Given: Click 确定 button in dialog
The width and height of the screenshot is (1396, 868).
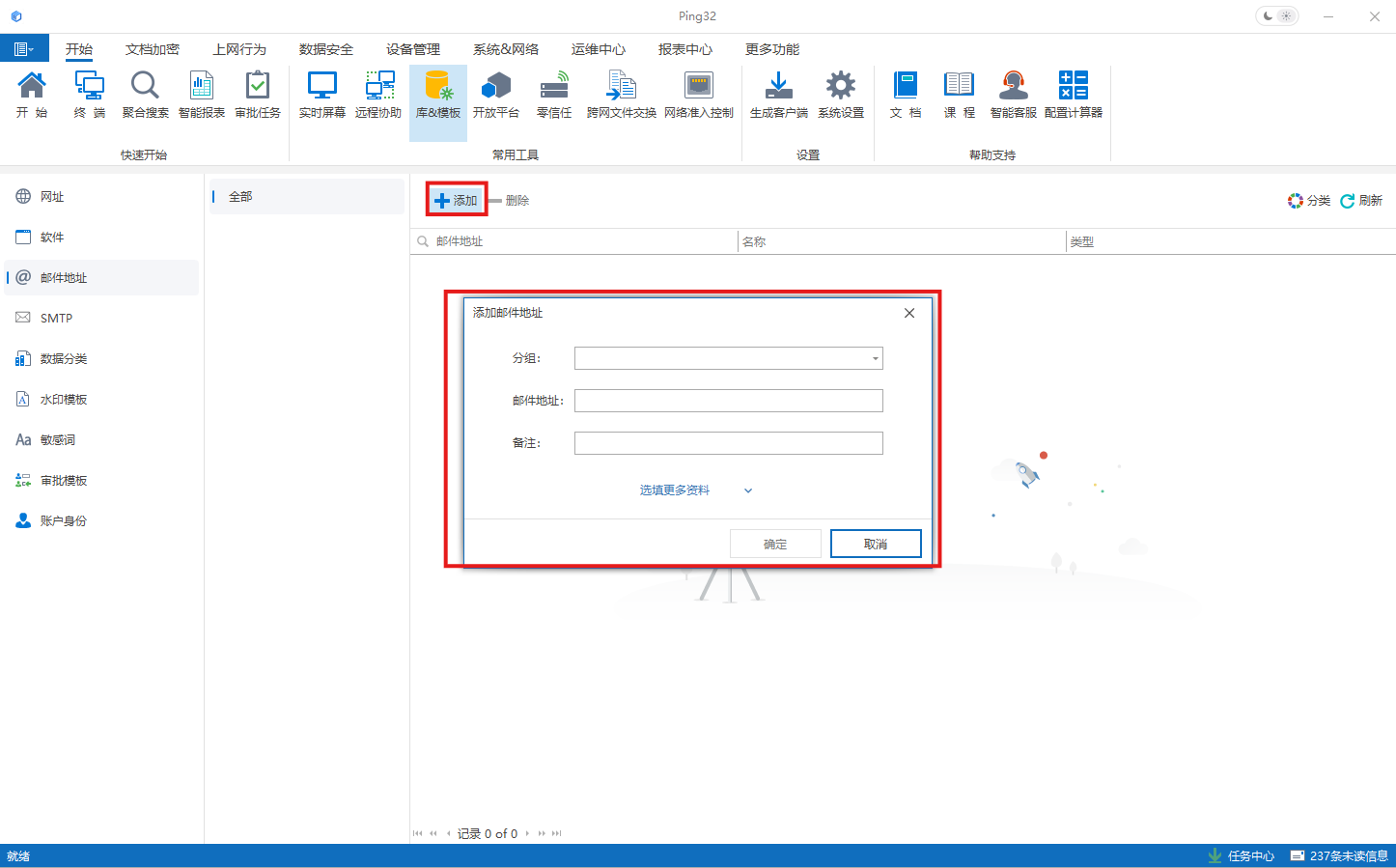Looking at the screenshot, I should tap(775, 544).
